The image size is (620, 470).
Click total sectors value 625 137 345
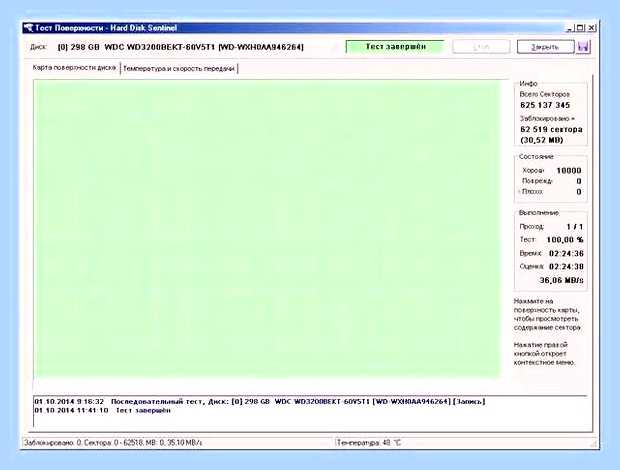[545, 105]
